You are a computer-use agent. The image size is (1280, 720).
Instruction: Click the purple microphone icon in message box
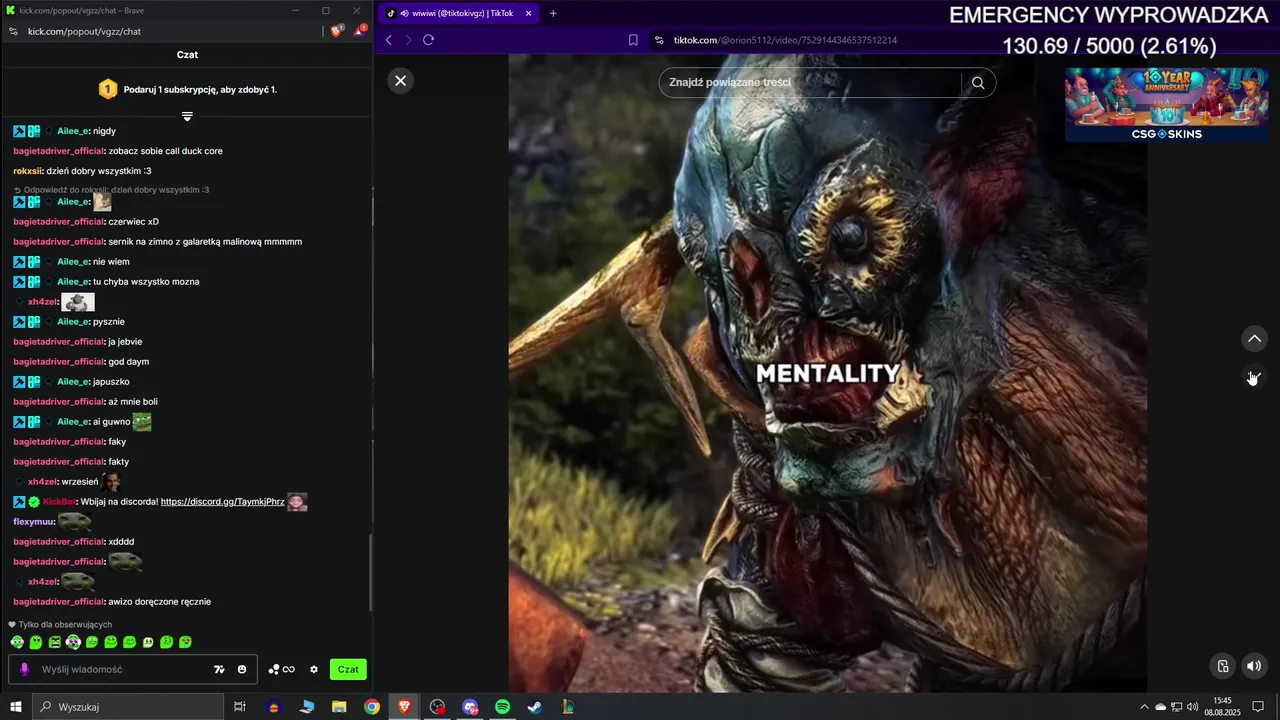click(x=25, y=669)
